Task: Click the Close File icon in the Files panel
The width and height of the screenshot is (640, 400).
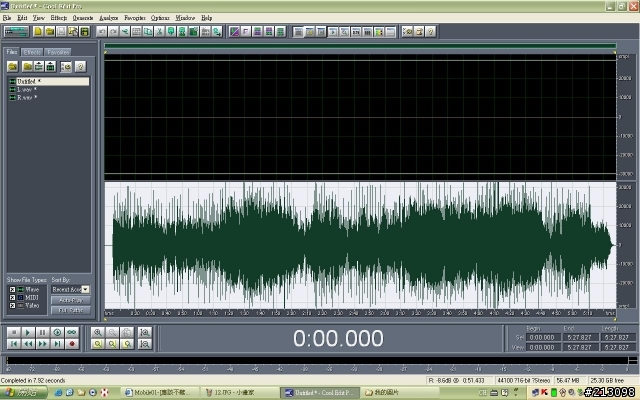Action: click(27, 66)
